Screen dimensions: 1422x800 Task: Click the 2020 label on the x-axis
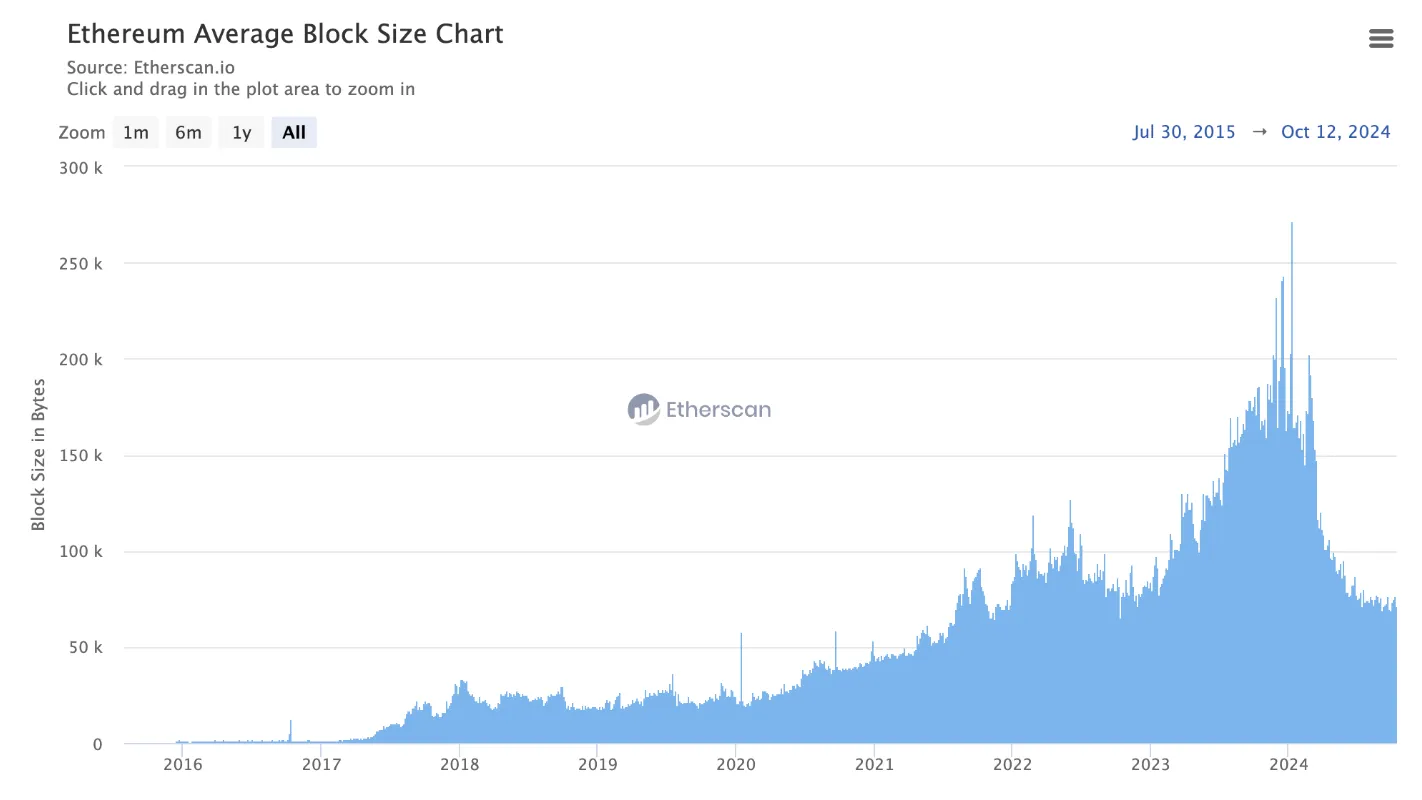coord(736,764)
